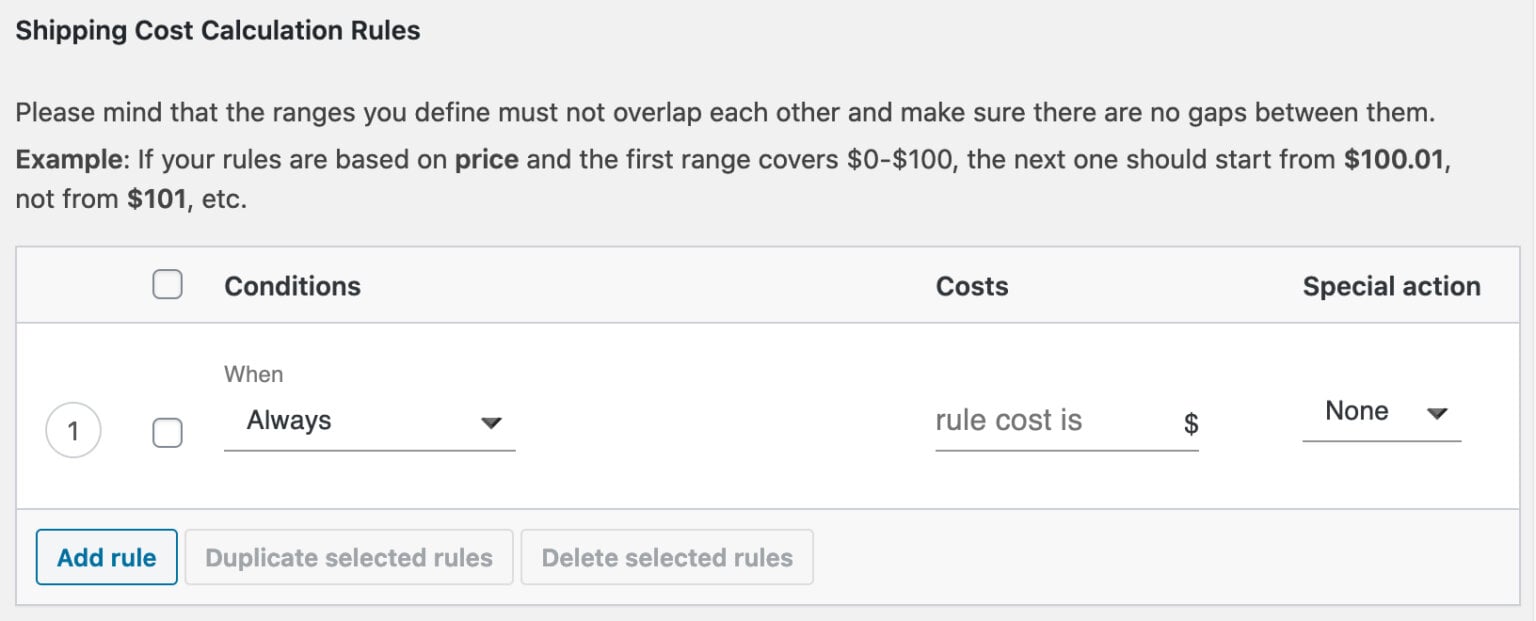The width and height of the screenshot is (1536, 621).
Task: Click the Special action column header
Action: (x=1391, y=286)
